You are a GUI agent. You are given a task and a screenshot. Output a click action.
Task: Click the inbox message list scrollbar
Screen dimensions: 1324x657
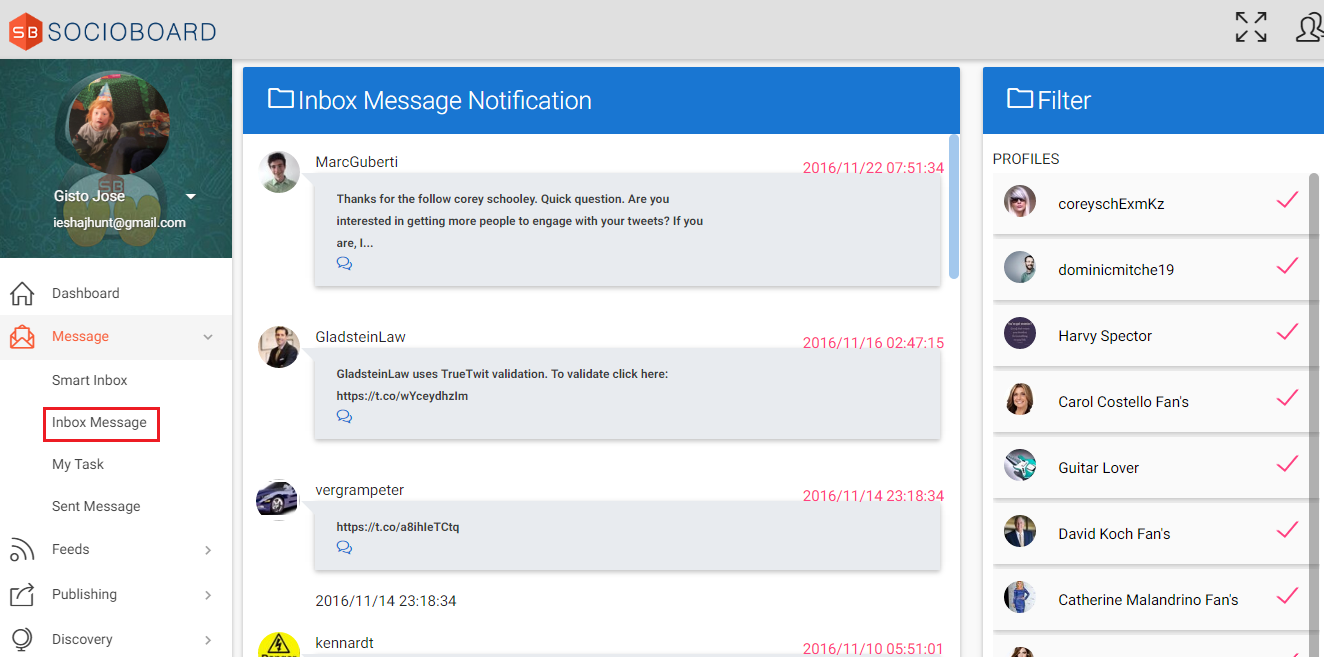point(954,207)
